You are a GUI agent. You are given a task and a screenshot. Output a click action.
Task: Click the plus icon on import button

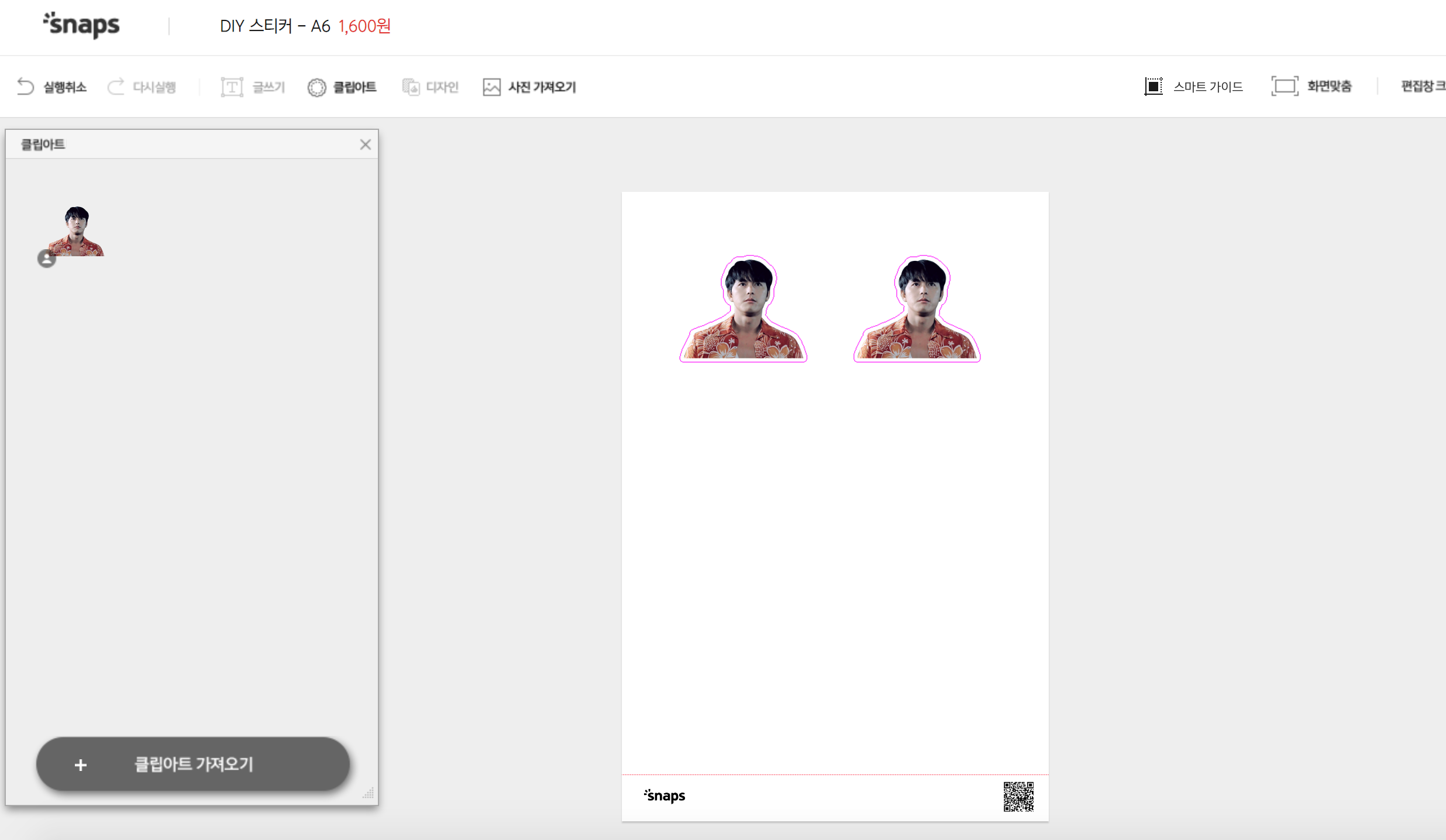pos(81,765)
